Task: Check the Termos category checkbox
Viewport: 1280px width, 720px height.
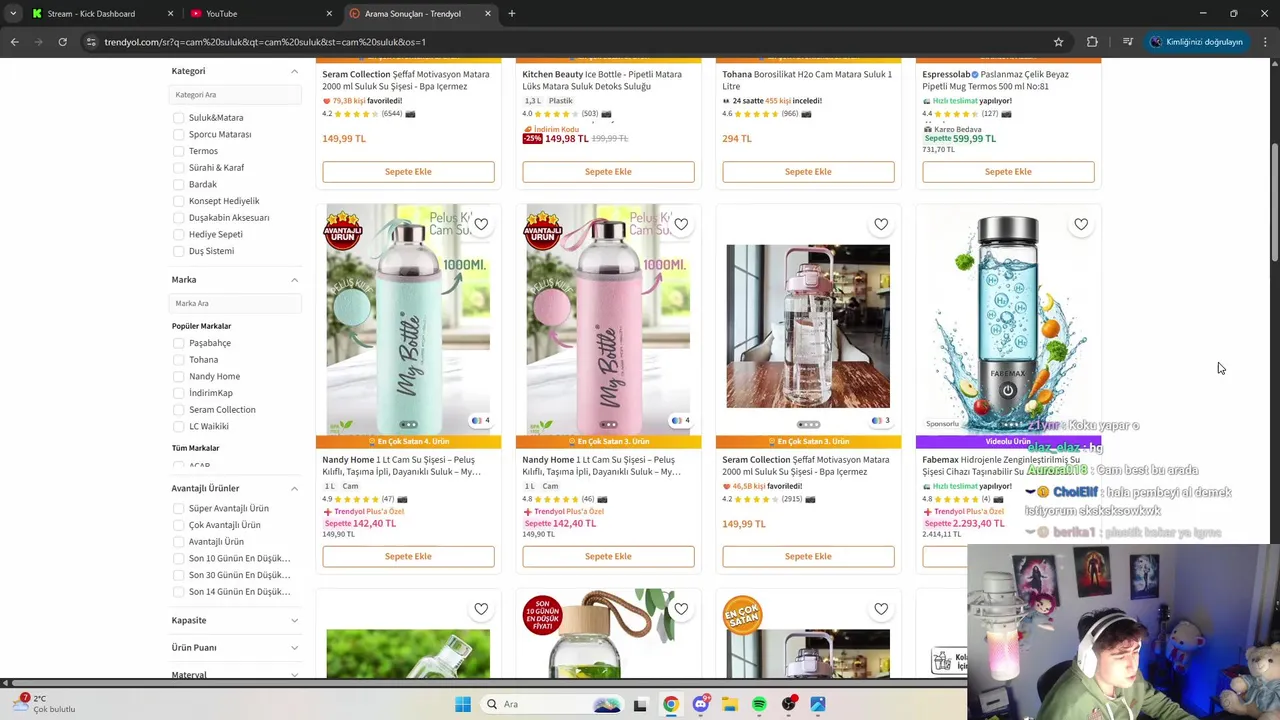Action: 178,151
